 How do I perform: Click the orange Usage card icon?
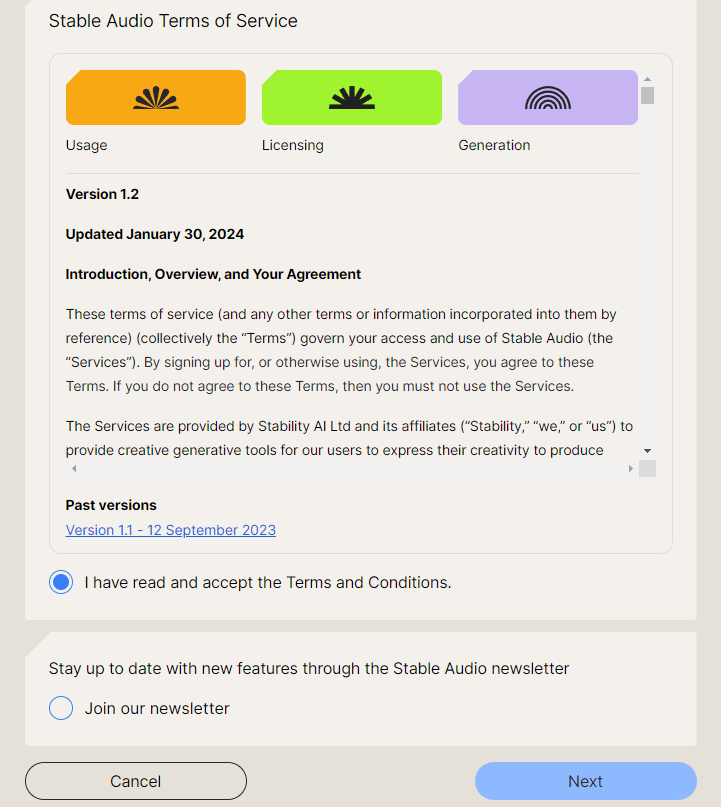coord(156,97)
